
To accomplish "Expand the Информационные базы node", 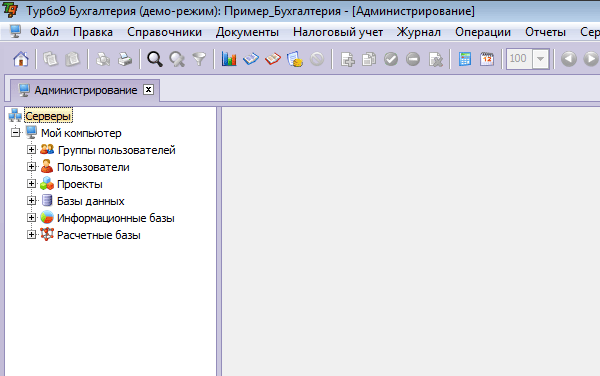I will 31,218.
